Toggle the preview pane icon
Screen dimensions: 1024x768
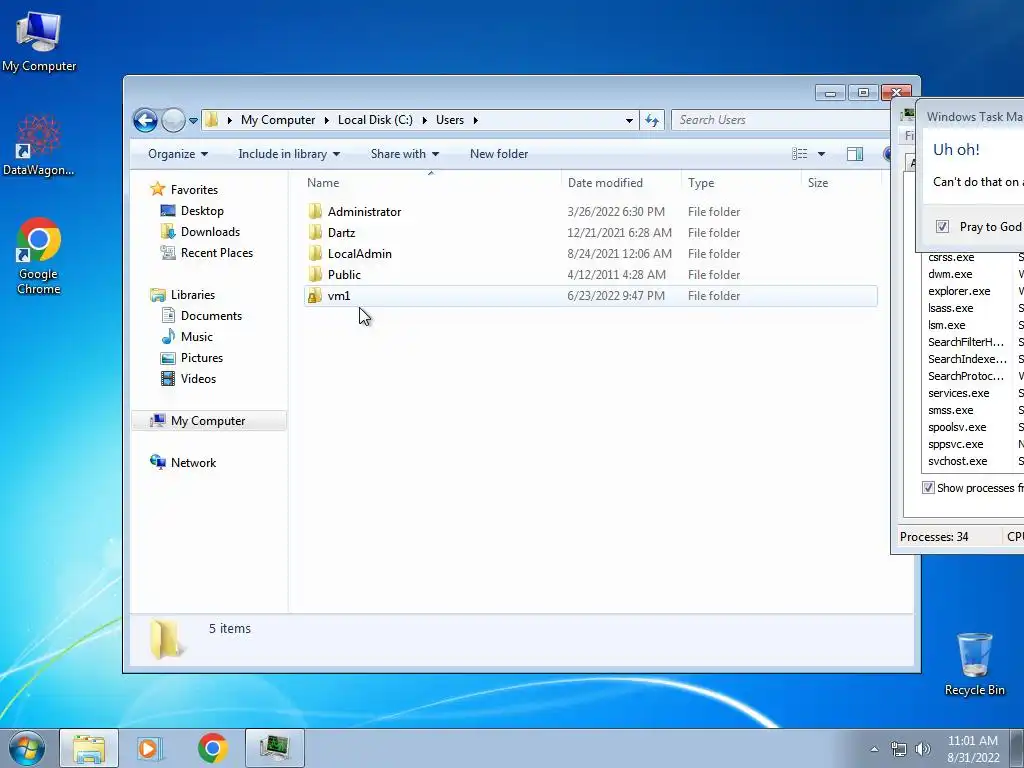[x=855, y=154]
